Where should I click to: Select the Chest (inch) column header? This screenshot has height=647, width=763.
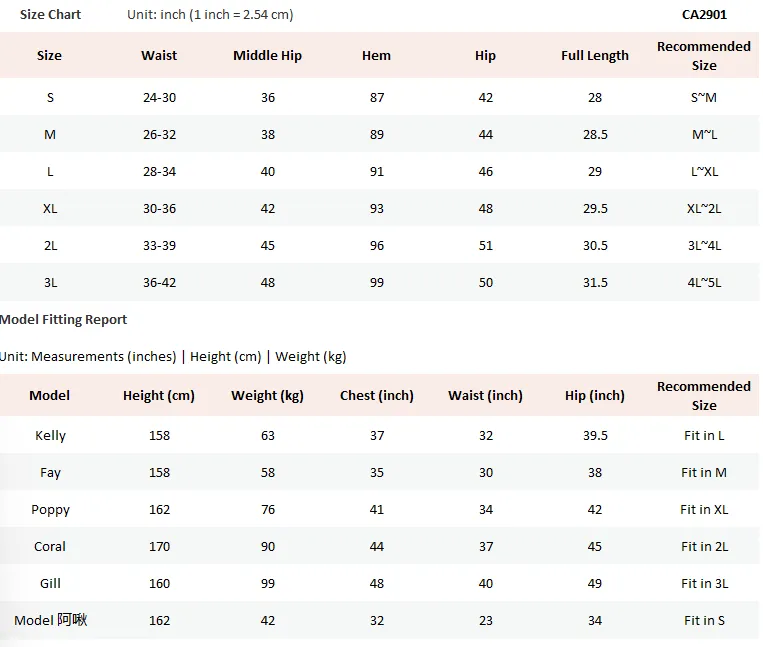click(x=377, y=396)
